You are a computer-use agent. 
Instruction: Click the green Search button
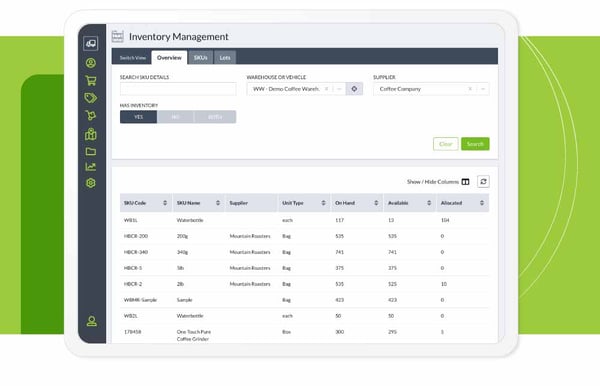coord(475,144)
